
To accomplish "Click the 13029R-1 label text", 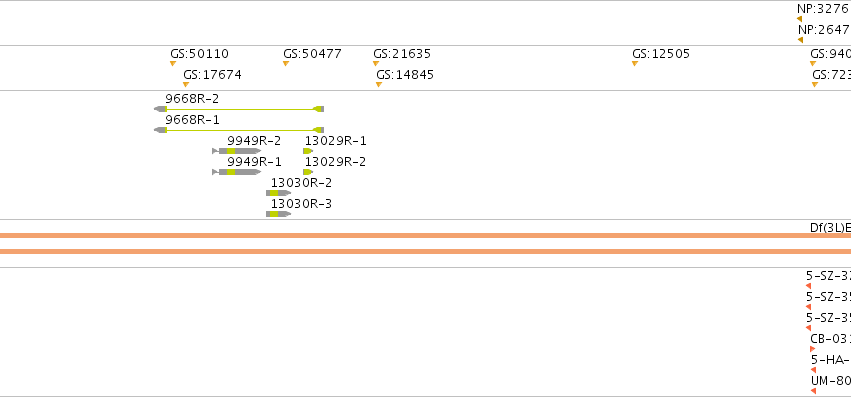I will [335, 141].
